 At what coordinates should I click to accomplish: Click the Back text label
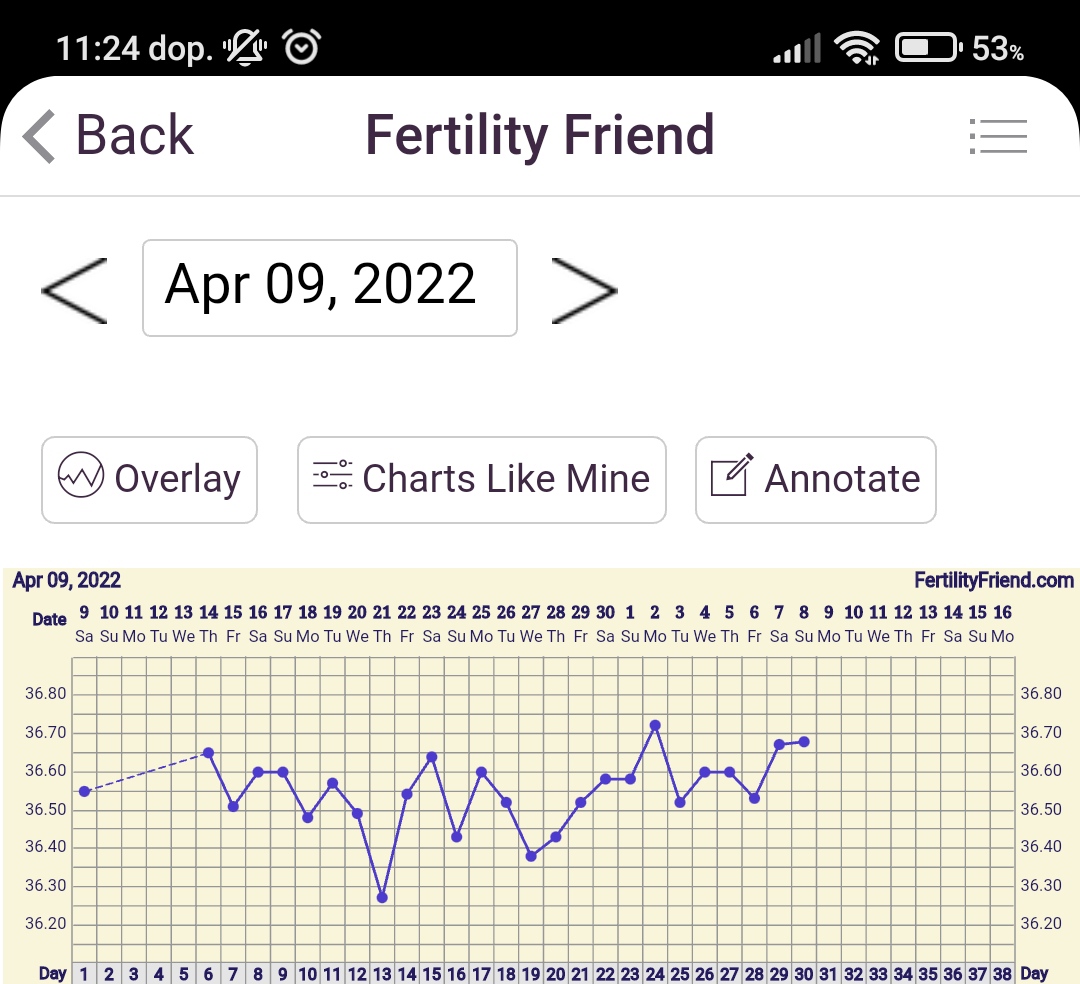tap(134, 136)
